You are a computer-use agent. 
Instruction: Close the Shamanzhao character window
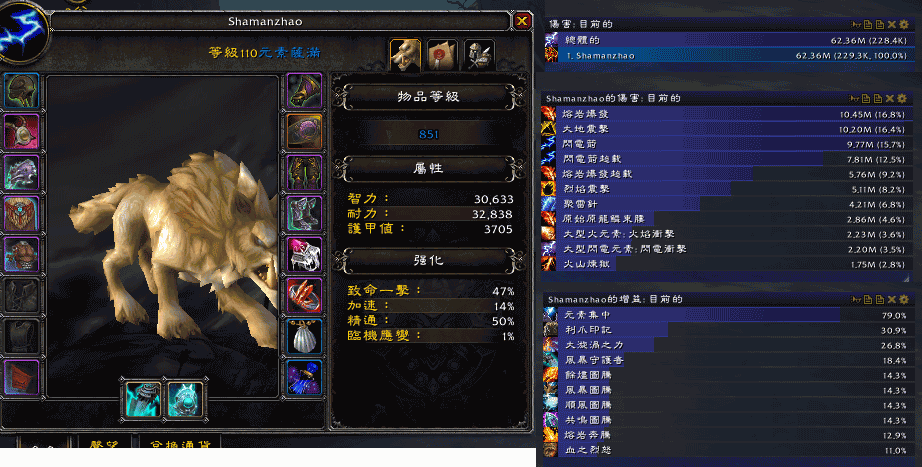(x=522, y=21)
